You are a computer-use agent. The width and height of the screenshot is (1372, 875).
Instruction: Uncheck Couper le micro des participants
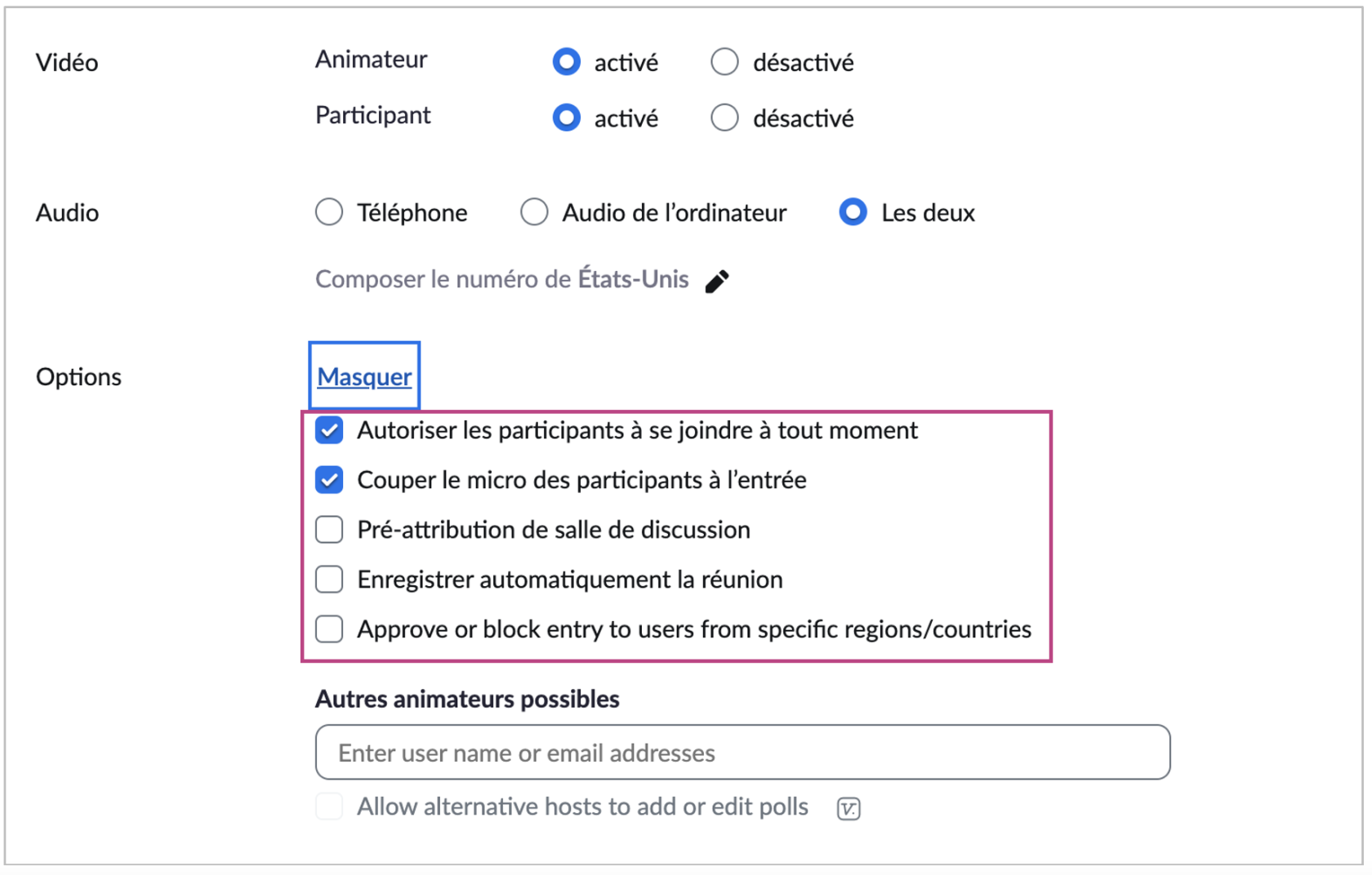(329, 480)
